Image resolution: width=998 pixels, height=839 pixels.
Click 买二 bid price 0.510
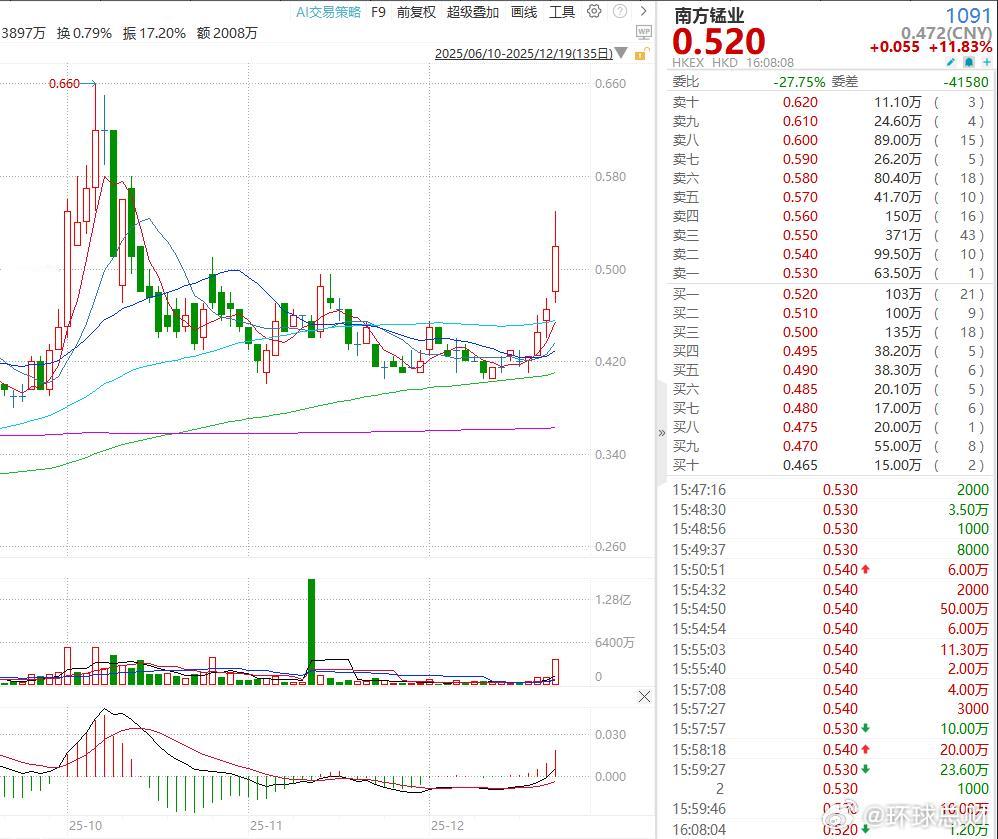coord(800,313)
